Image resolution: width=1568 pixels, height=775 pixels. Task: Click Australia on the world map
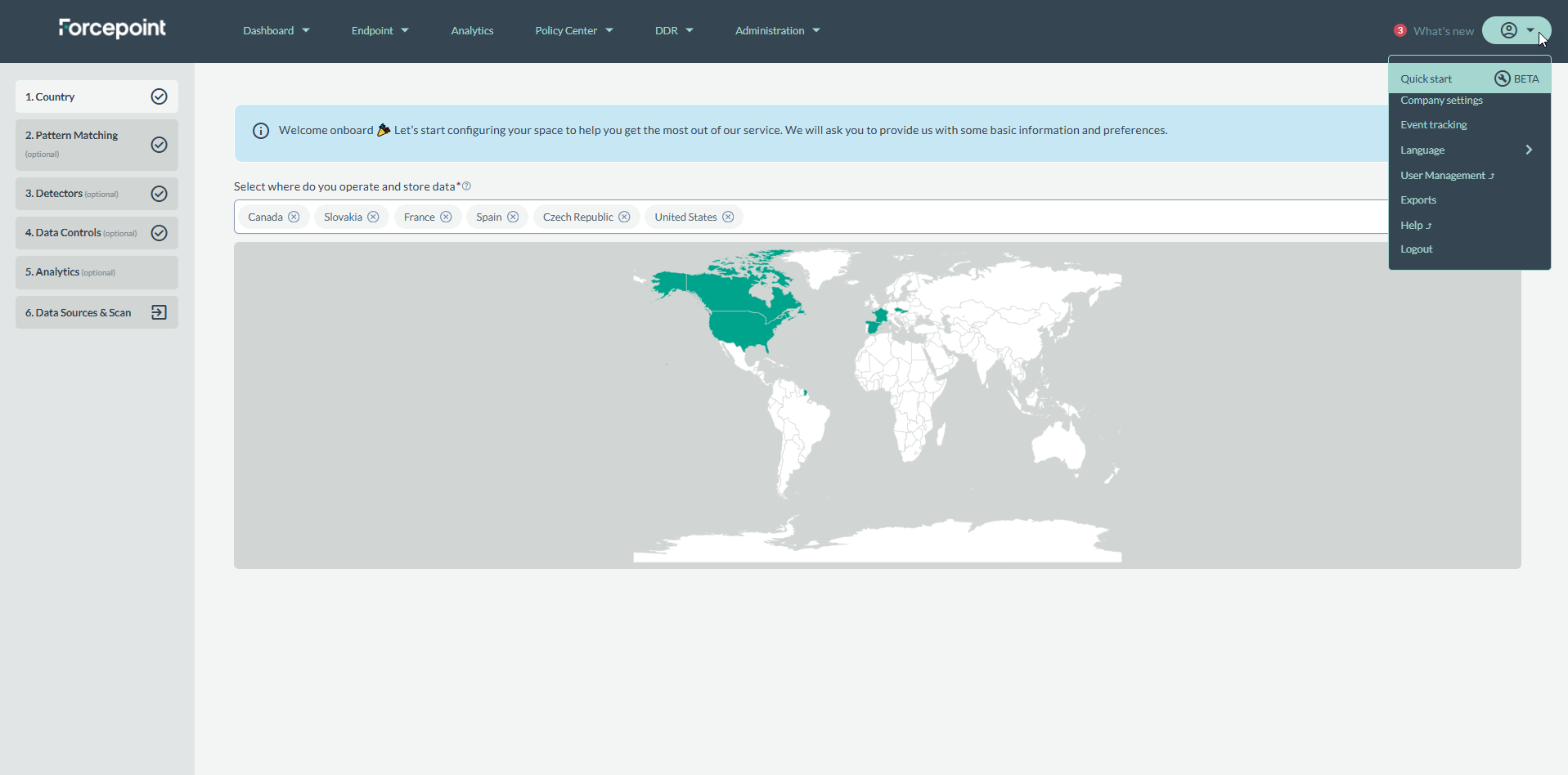[1058, 446]
